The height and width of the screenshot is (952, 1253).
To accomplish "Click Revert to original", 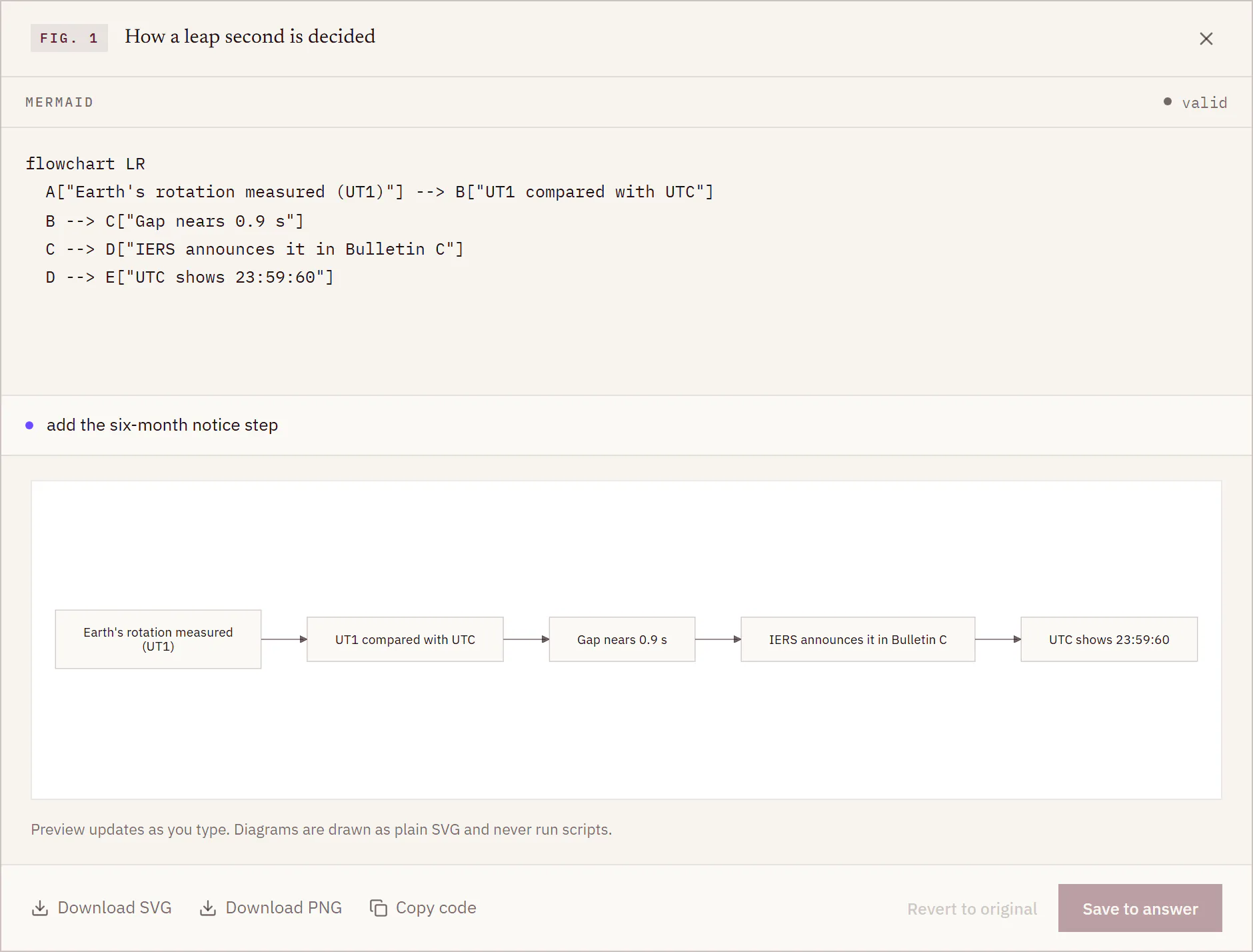I will click(x=972, y=909).
